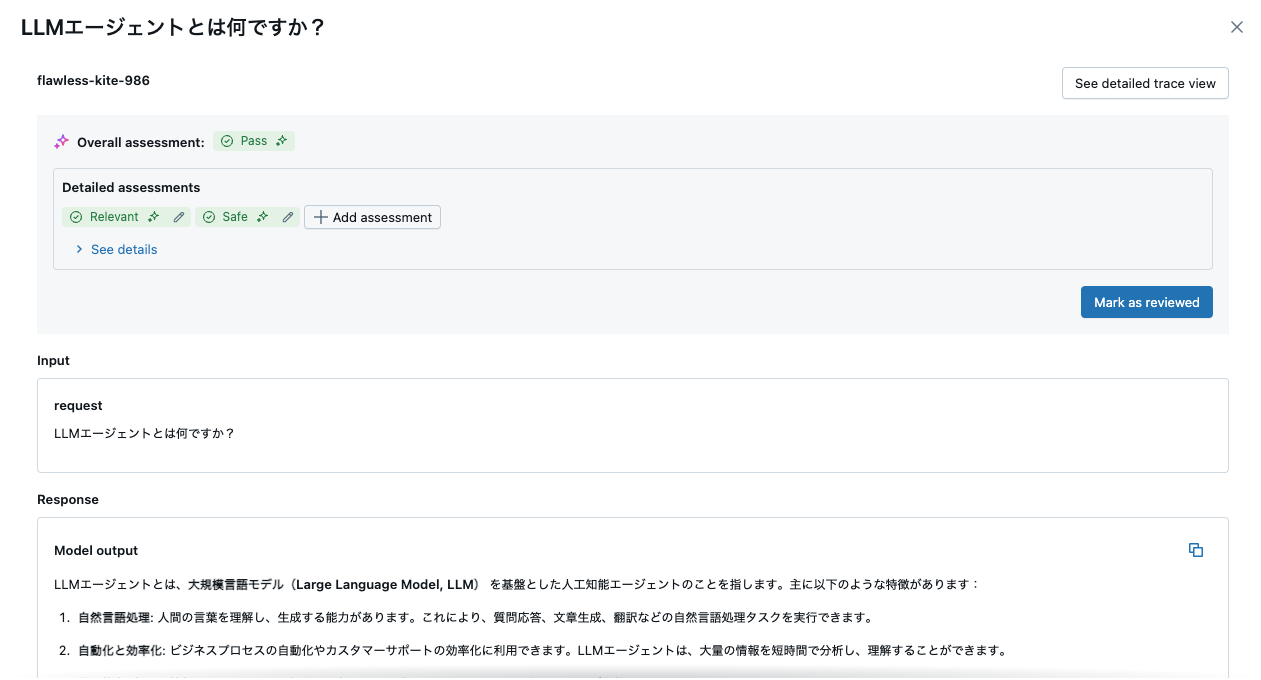The height and width of the screenshot is (680, 1261).
Task: Click the chevron next to See details
Action: [79, 249]
